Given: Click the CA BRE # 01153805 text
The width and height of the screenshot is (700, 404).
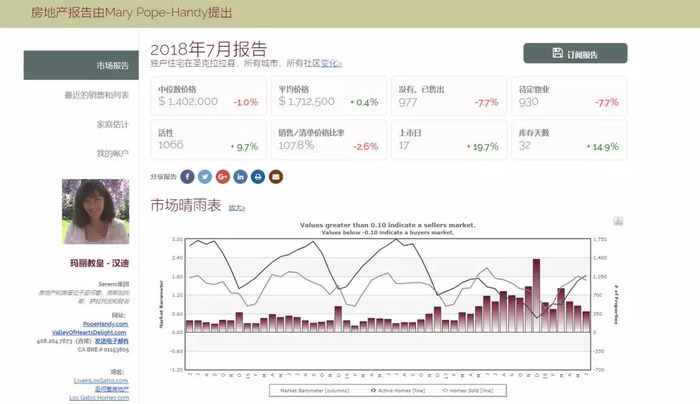Looking at the screenshot, I should [103, 350].
